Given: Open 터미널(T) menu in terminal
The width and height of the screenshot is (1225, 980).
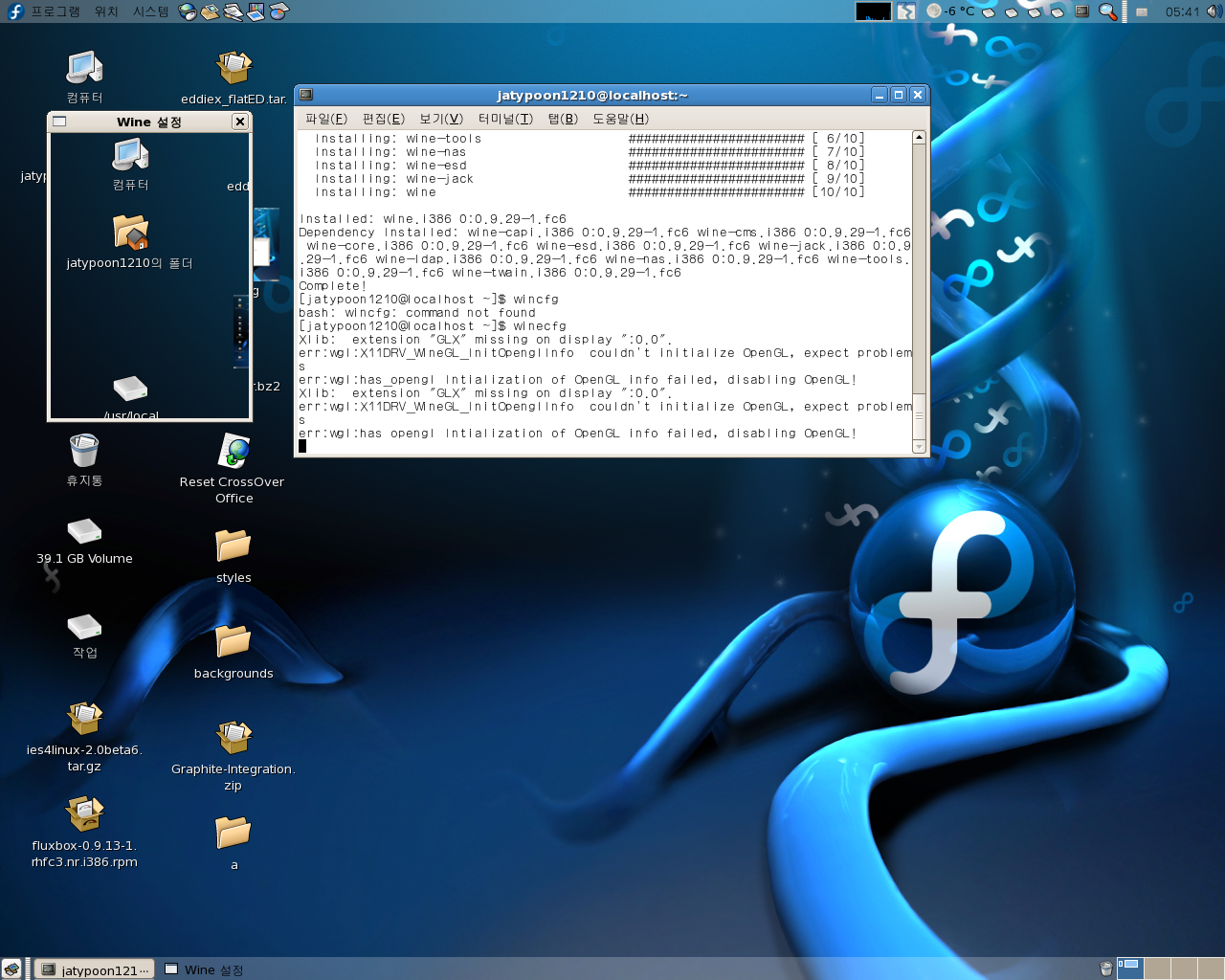Looking at the screenshot, I should point(505,119).
